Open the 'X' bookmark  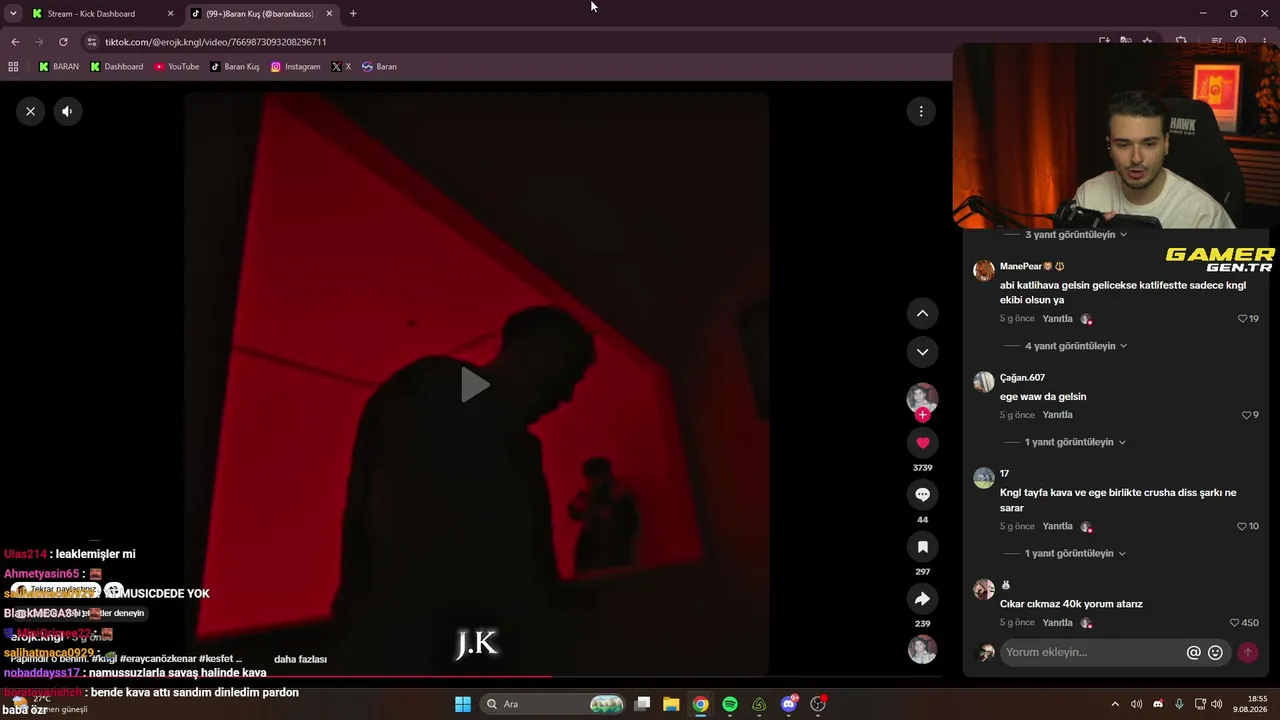click(x=341, y=67)
